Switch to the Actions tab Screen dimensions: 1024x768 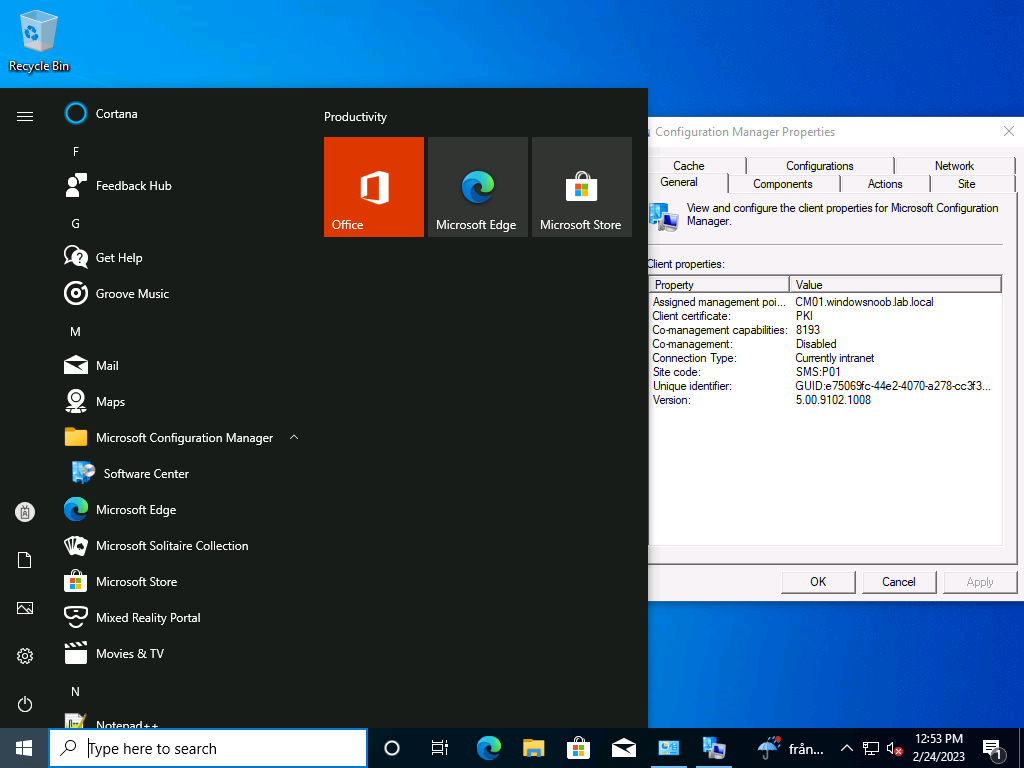(x=885, y=184)
